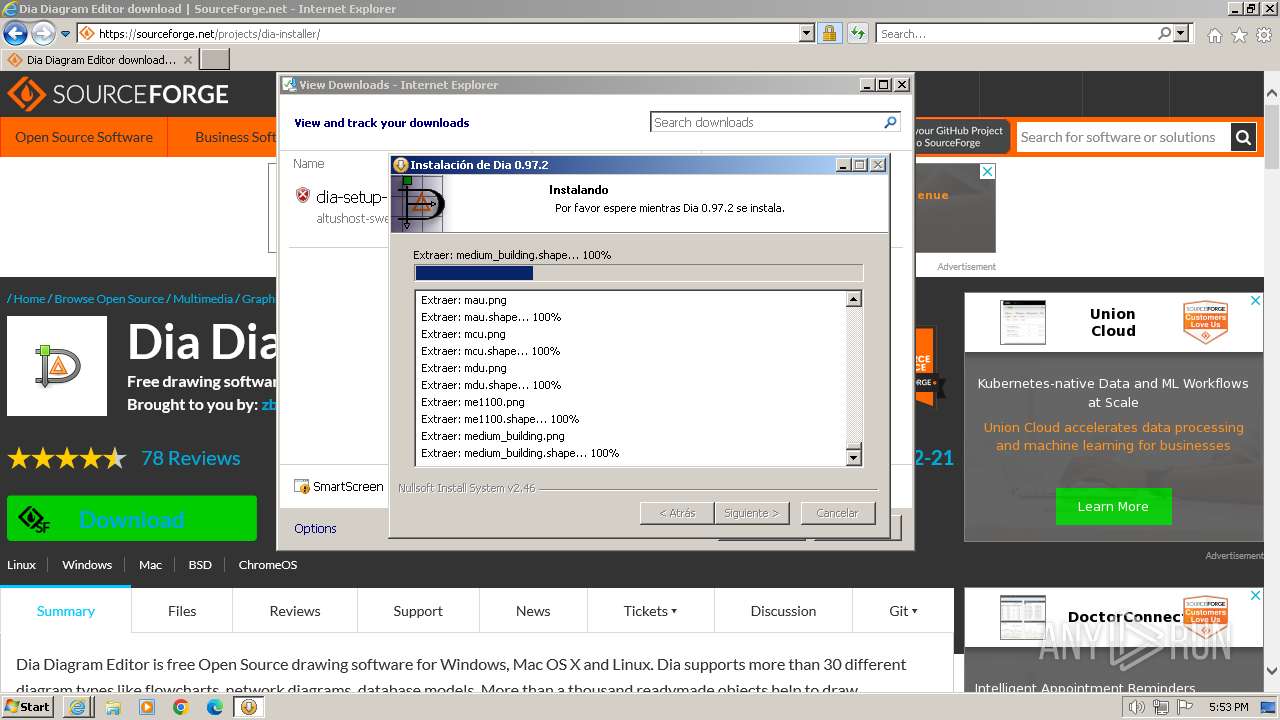Open the Favorites star icon

(x=1239, y=35)
